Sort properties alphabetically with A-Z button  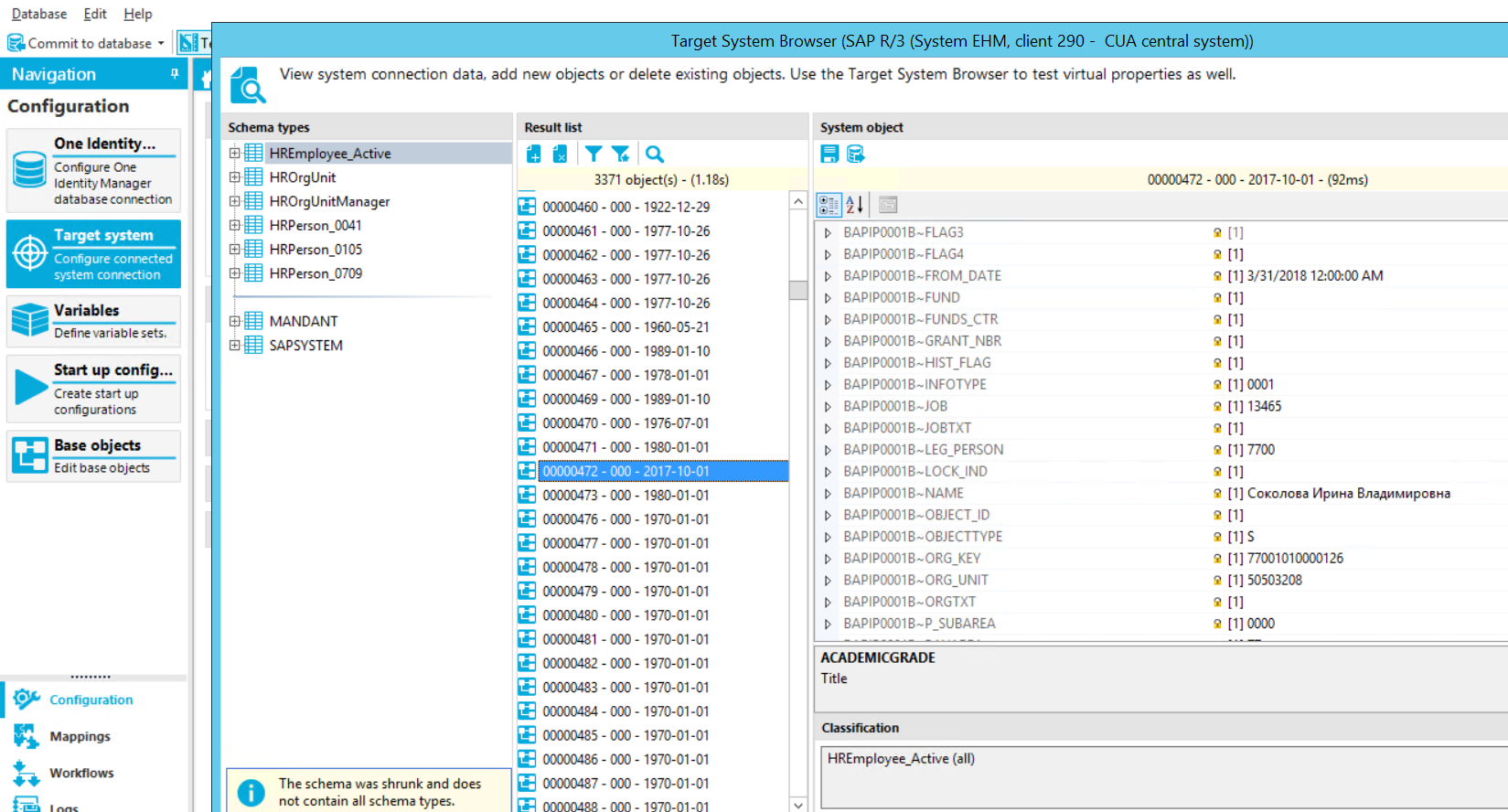tap(855, 205)
